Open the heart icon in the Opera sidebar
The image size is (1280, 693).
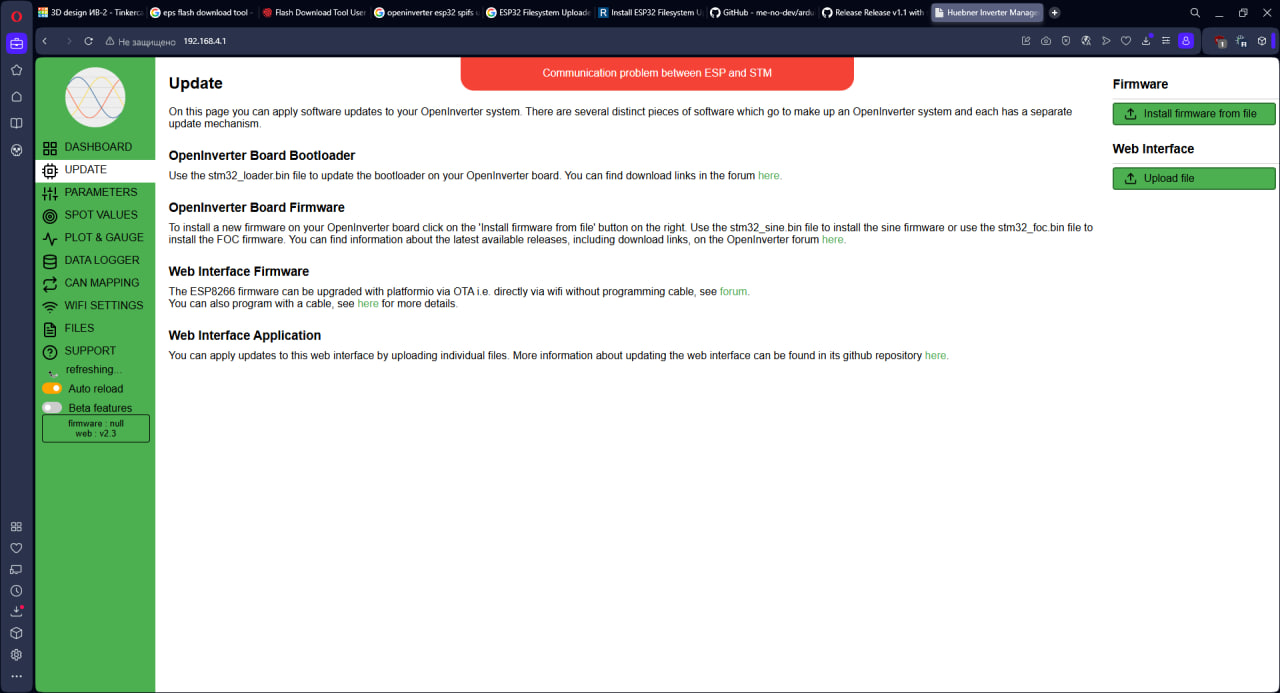(x=16, y=548)
